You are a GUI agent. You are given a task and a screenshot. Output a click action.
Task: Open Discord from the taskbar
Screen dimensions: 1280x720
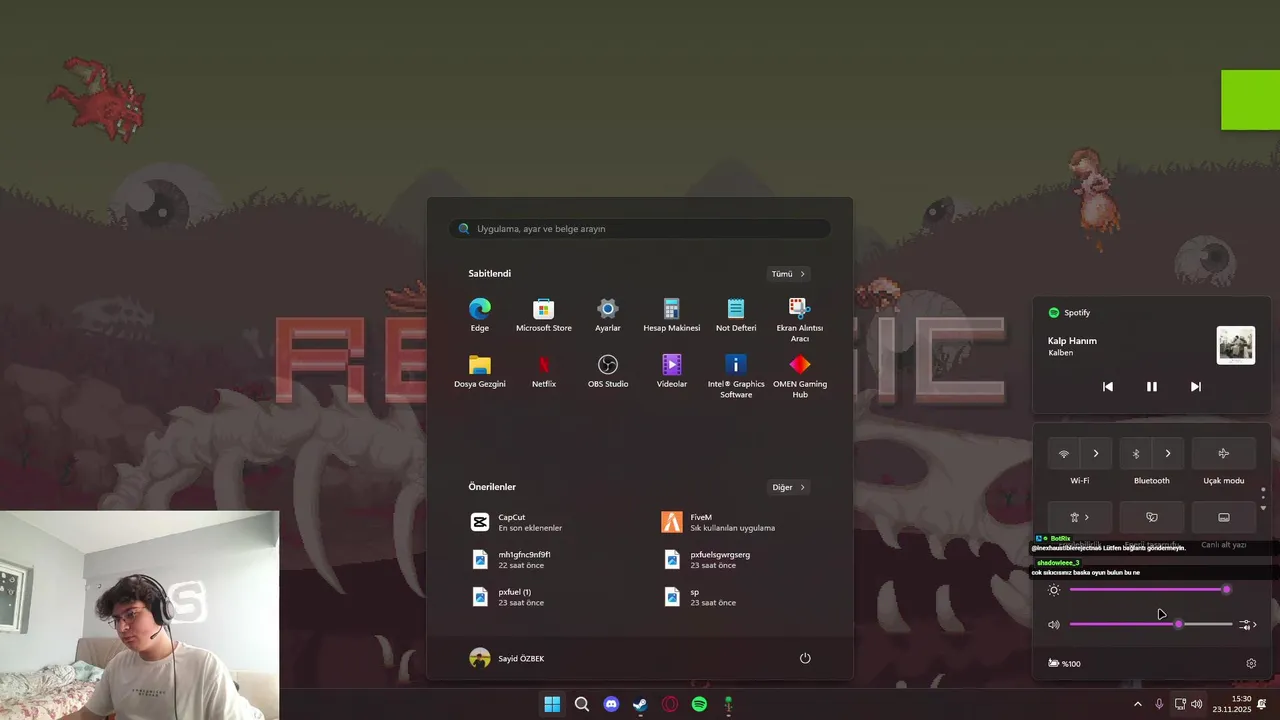coord(611,704)
